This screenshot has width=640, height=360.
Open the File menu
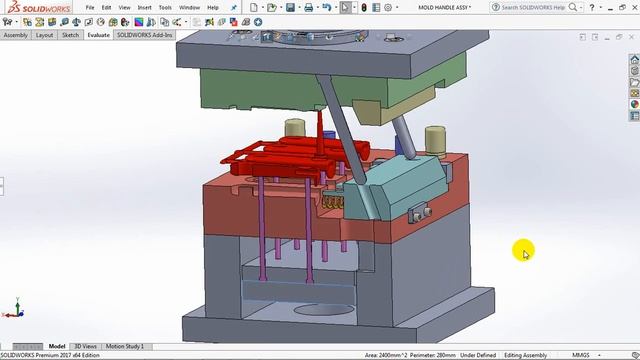click(90, 7)
